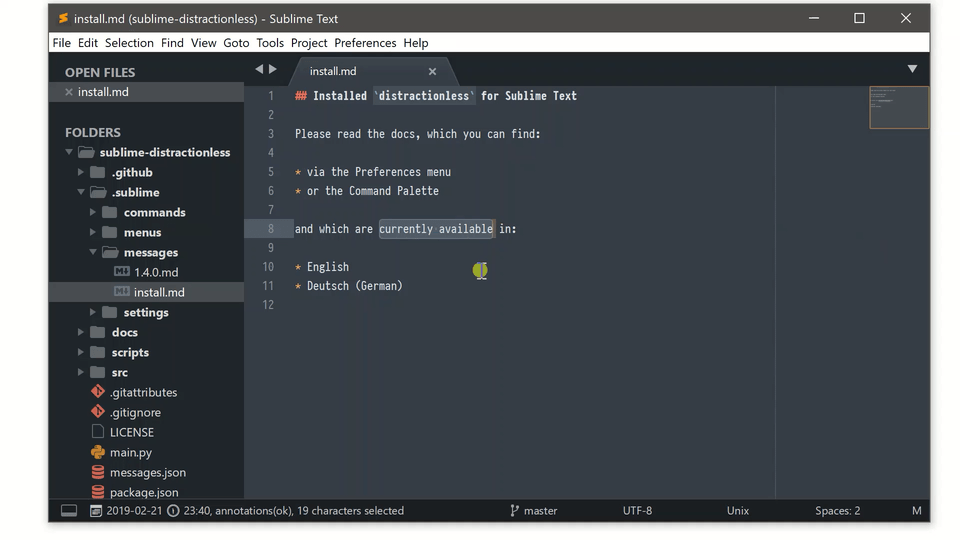This screenshot has height=540, width=960.
Task: Expand the docs folder
Action: (x=80, y=332)
